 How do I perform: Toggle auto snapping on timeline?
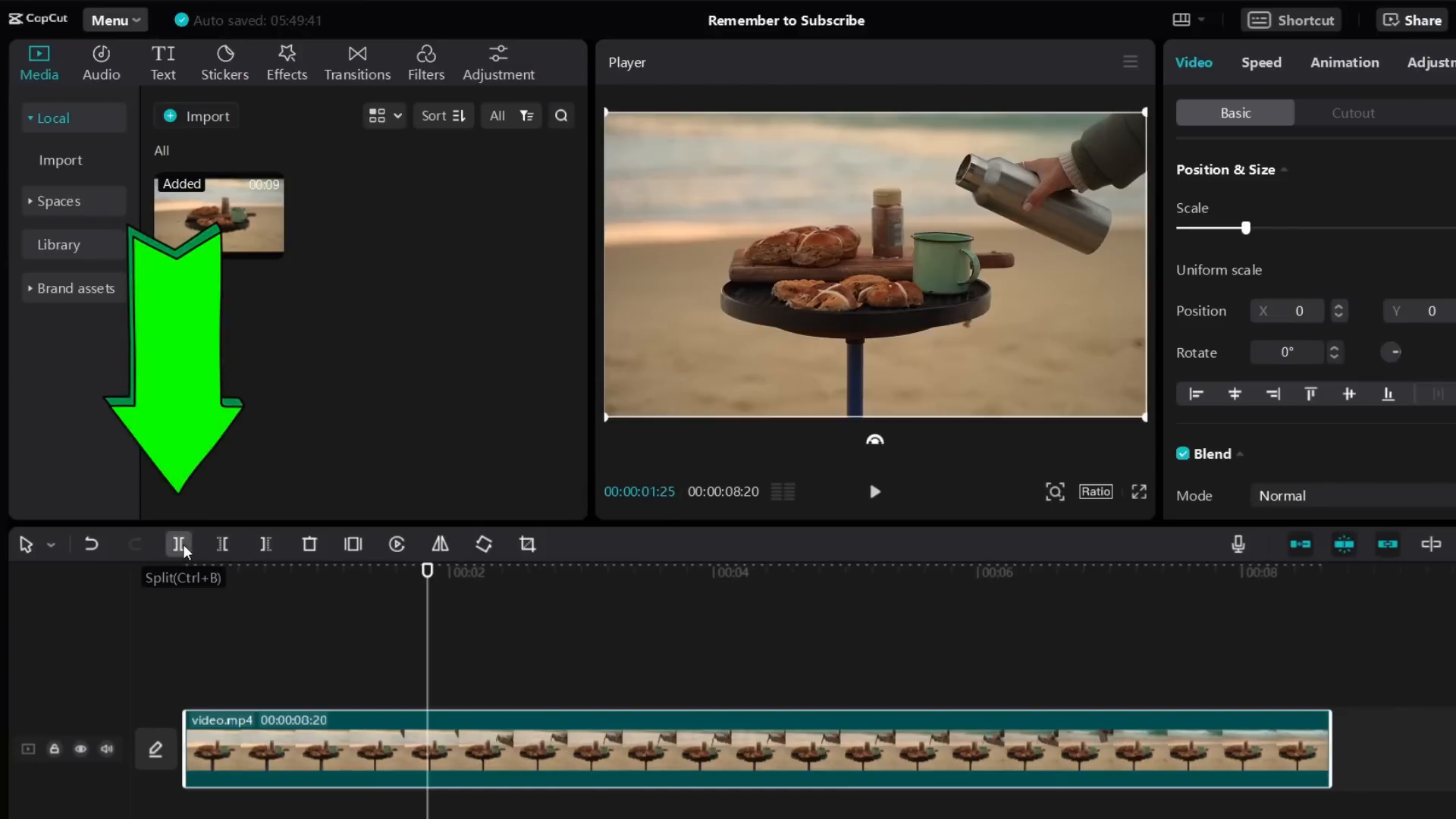pyautogui.click(x=1344, y=544)
